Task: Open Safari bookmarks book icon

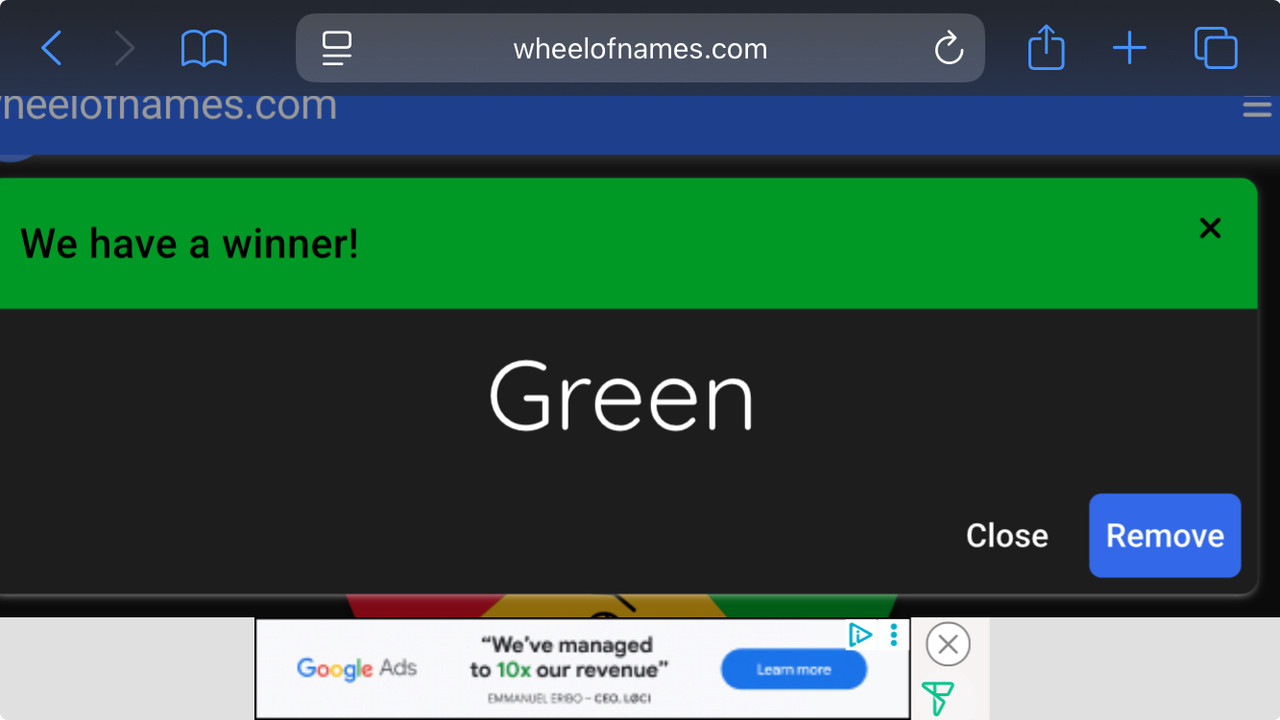Action: [x=204, y=48]
